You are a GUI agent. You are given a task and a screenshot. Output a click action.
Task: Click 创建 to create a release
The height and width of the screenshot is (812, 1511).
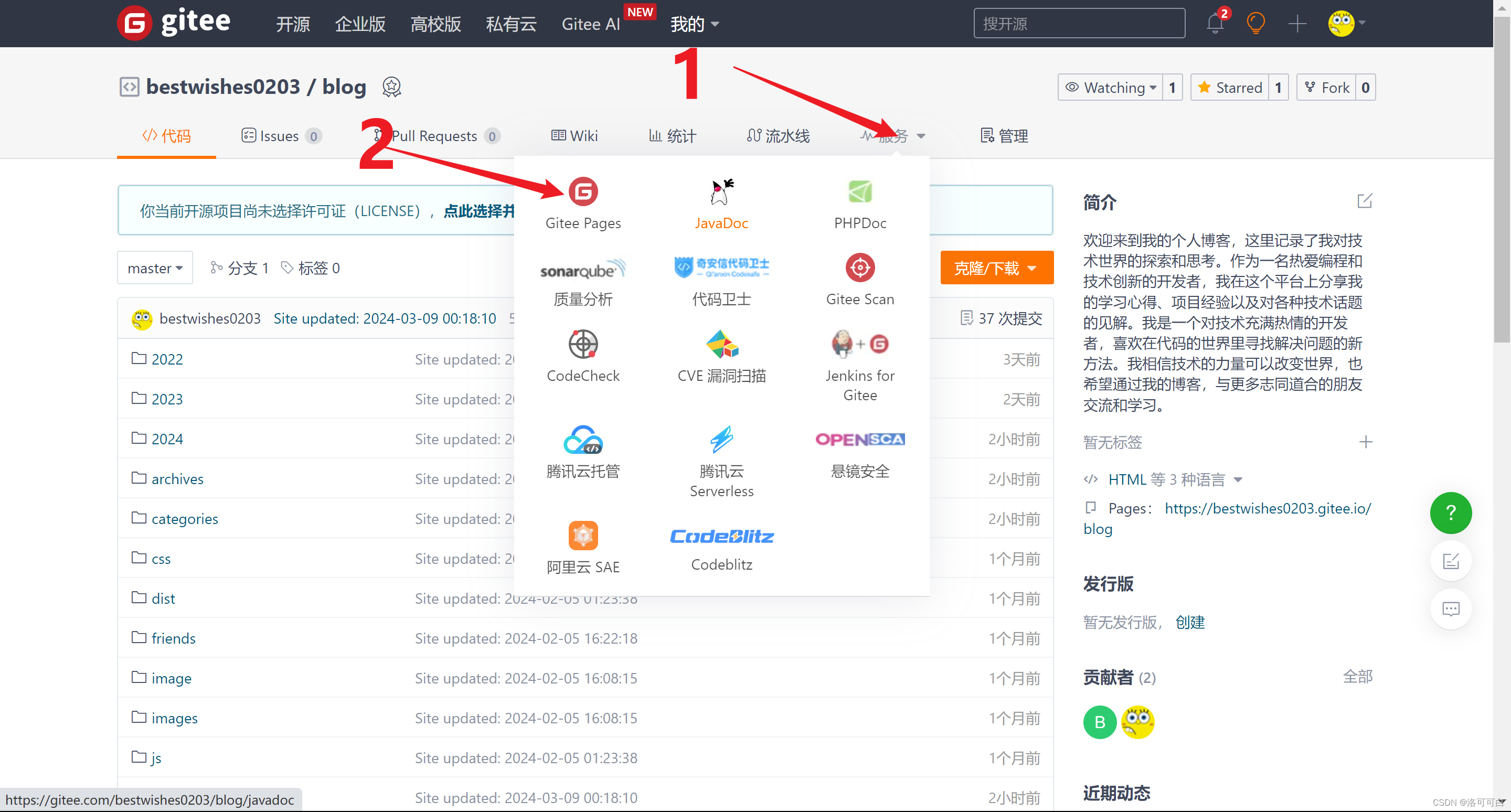point(1189,622)
